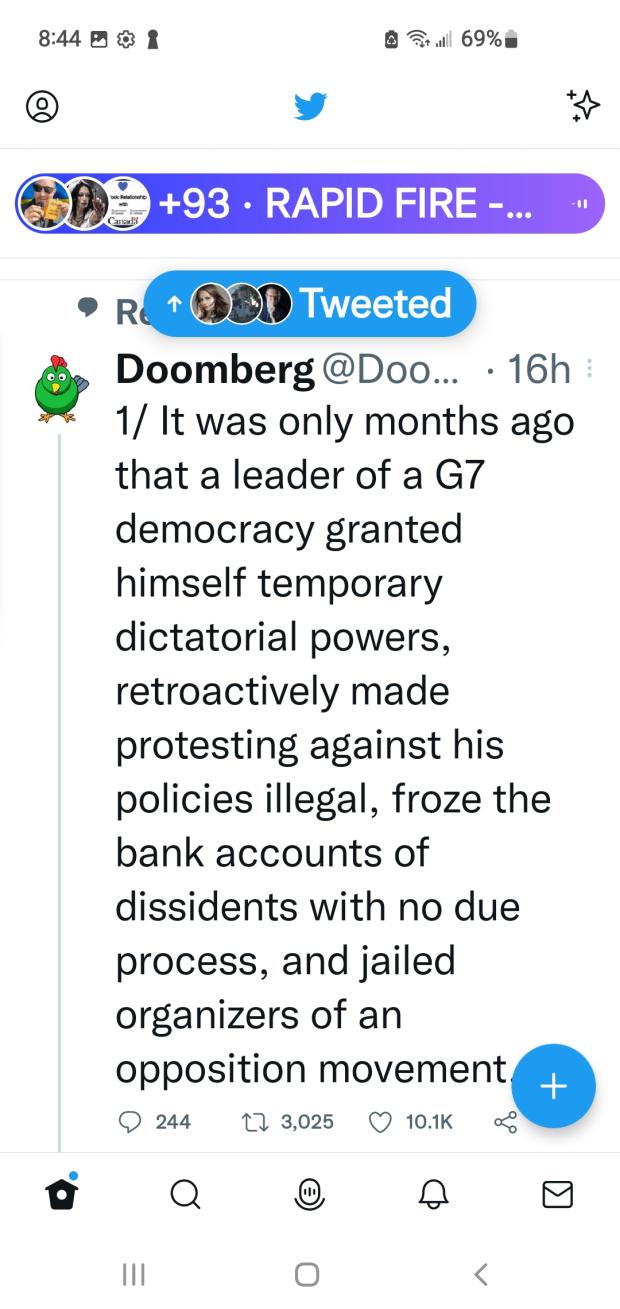620x1309 pixels.
Task: Like the Doomberg tweet
Action: click(x=381, y=1122)
